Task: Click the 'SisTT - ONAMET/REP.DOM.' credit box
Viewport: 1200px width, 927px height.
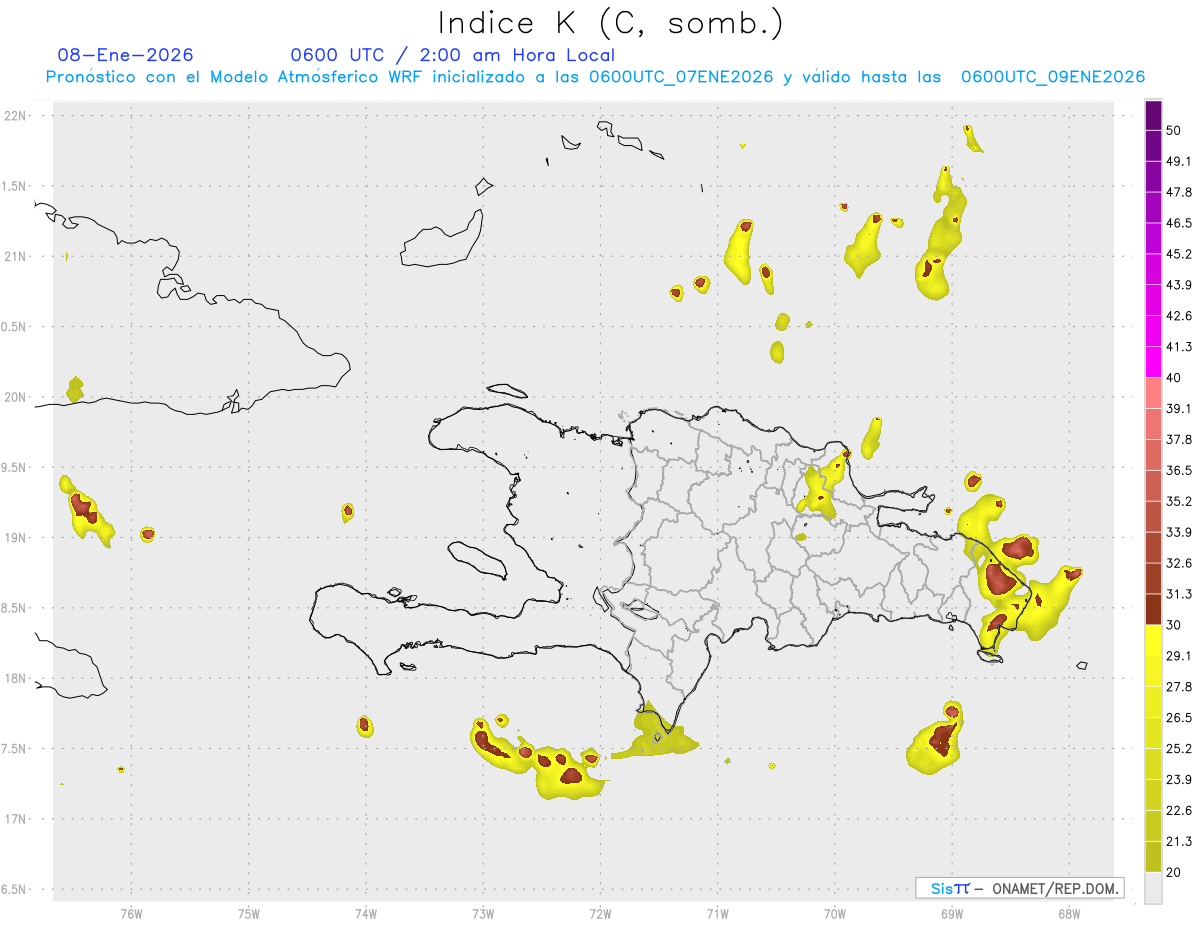Action: tap(1020, 888)
